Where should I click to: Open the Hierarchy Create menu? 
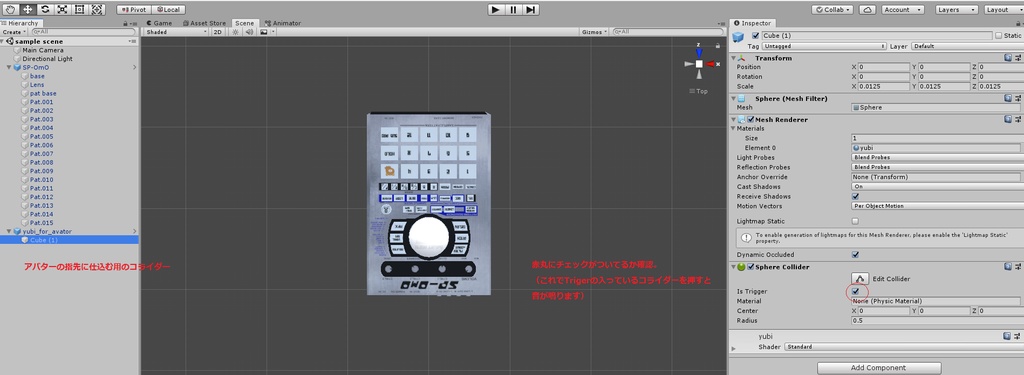[x=14, y=31]
